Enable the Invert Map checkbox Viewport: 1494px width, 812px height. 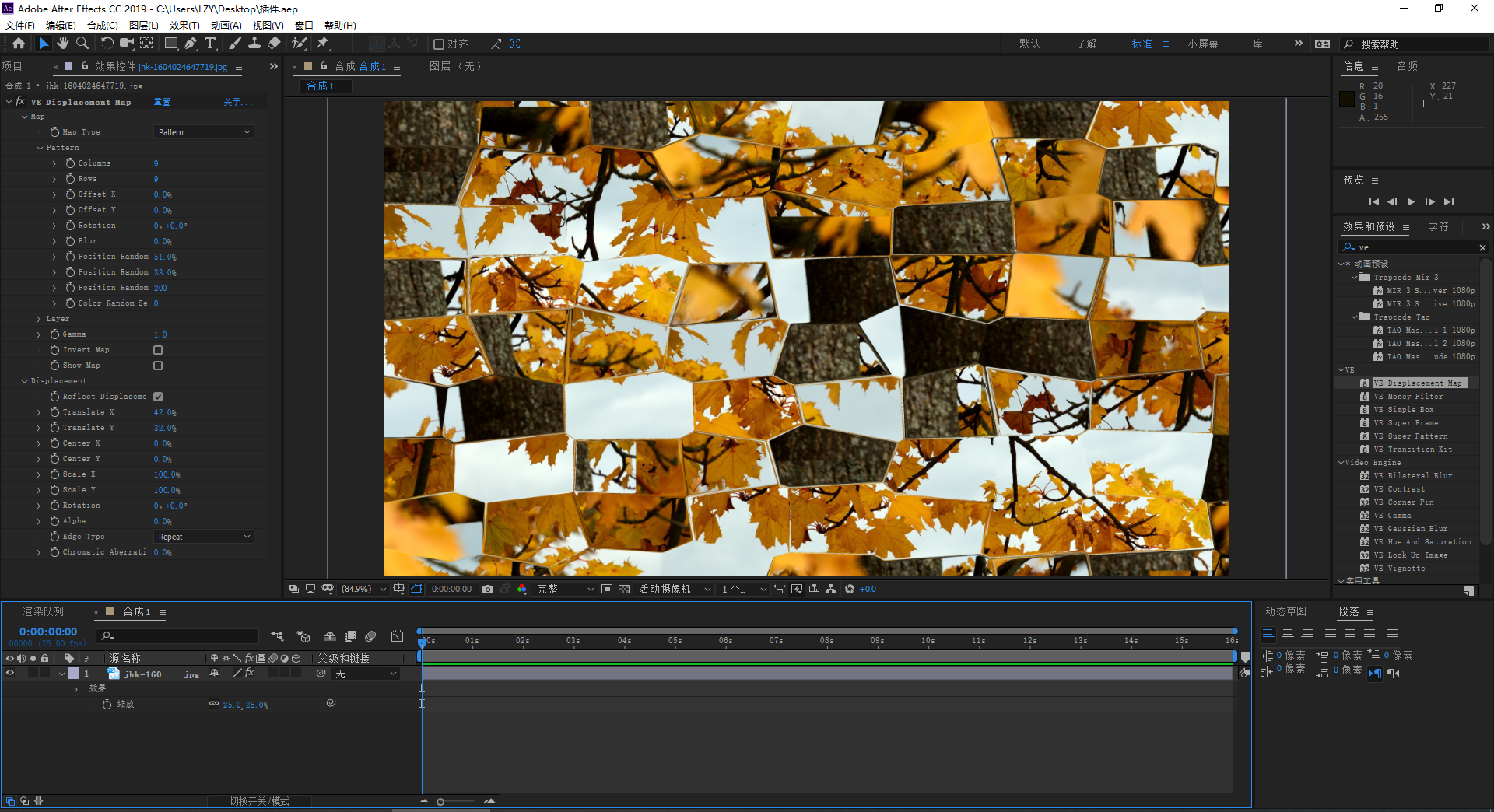click(158, 350)
